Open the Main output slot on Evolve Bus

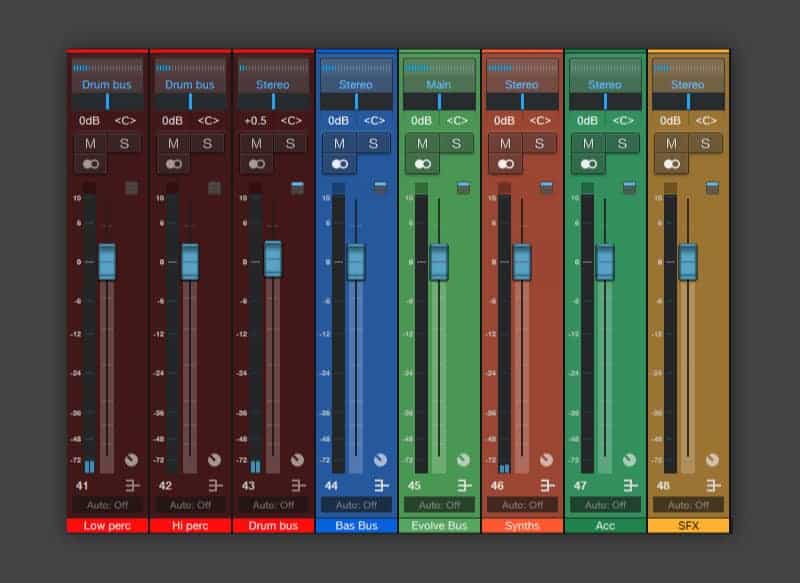[438, 84]
